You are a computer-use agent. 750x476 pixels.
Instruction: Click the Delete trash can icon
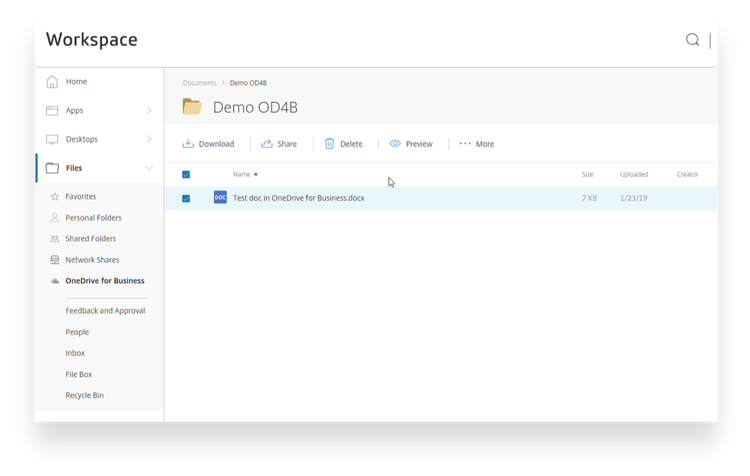click(329, 144)
